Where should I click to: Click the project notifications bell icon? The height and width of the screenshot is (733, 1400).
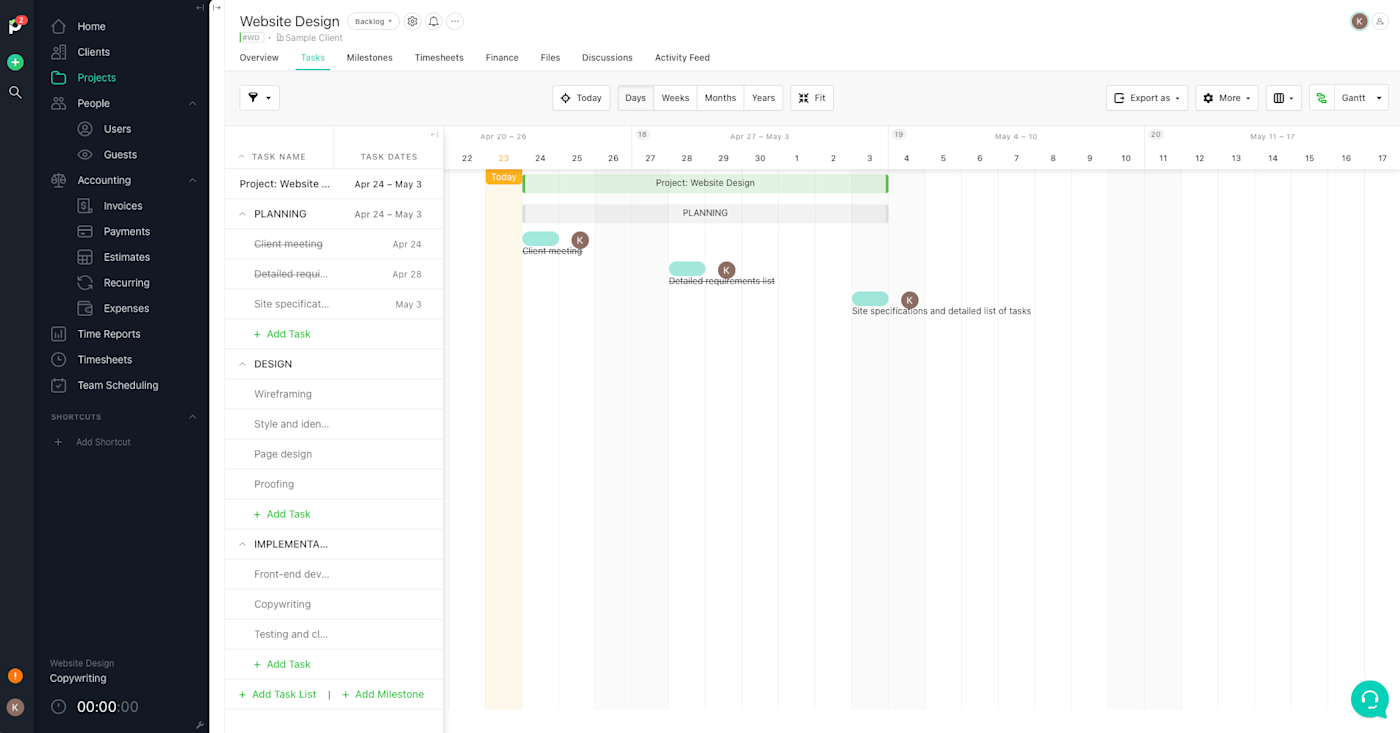[433, 21]
